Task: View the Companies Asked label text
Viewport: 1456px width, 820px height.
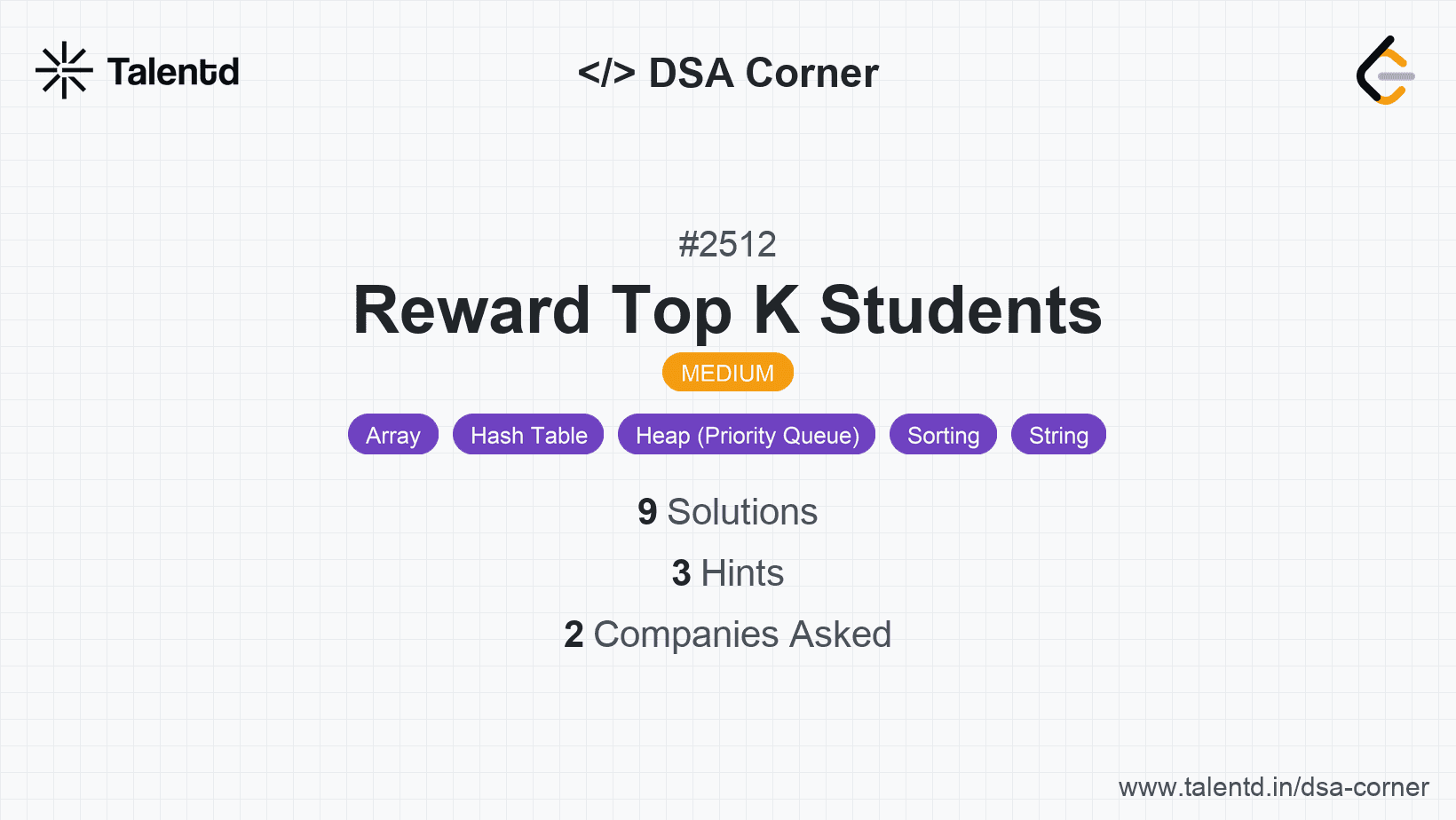Action: coord(742,635)
